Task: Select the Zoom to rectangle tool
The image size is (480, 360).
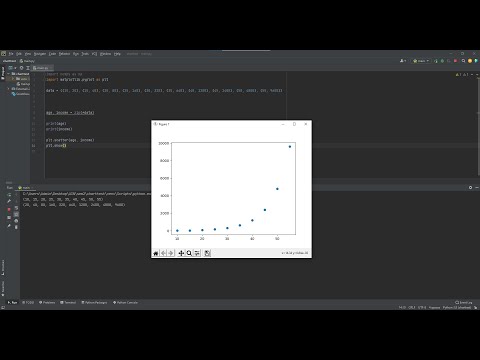Action: 189,253
